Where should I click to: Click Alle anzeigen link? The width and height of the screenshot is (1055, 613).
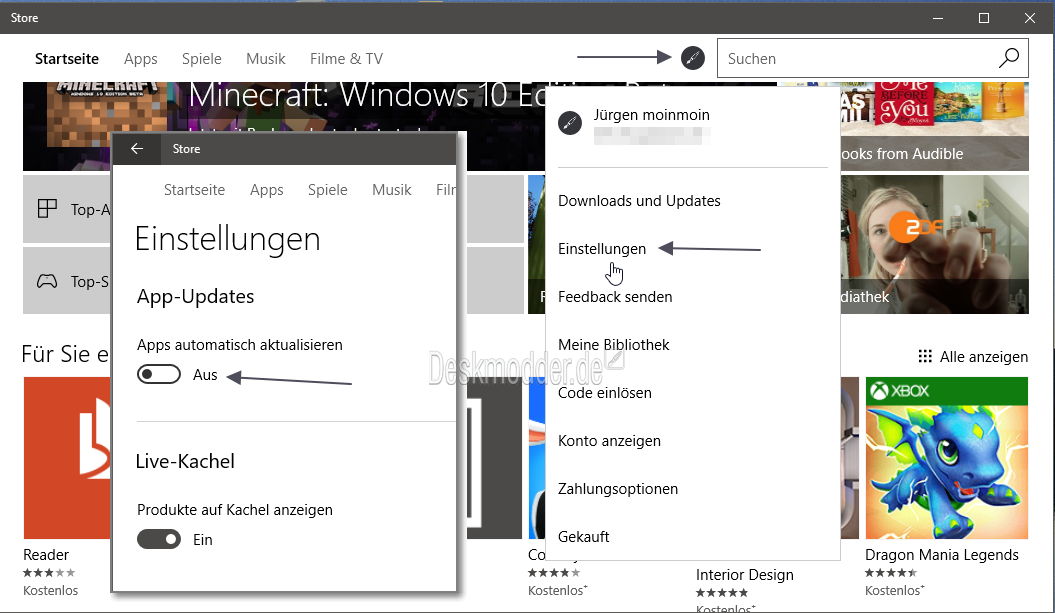[x=984, y=357]
